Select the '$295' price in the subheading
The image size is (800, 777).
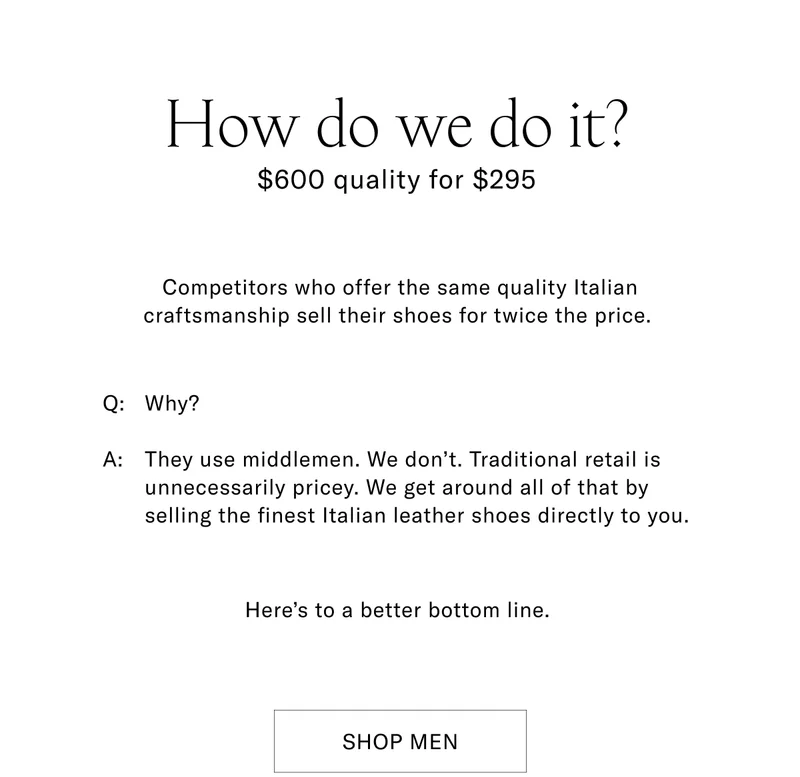point(504,181)
